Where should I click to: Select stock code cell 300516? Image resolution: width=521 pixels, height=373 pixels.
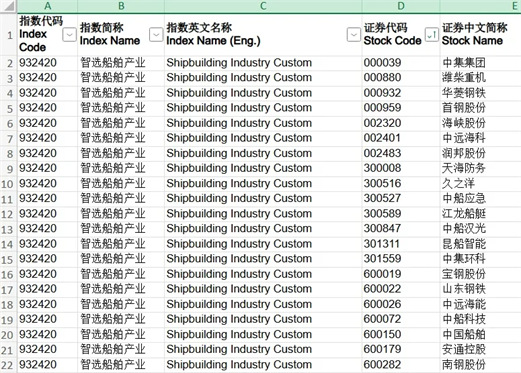click(401, 184)
